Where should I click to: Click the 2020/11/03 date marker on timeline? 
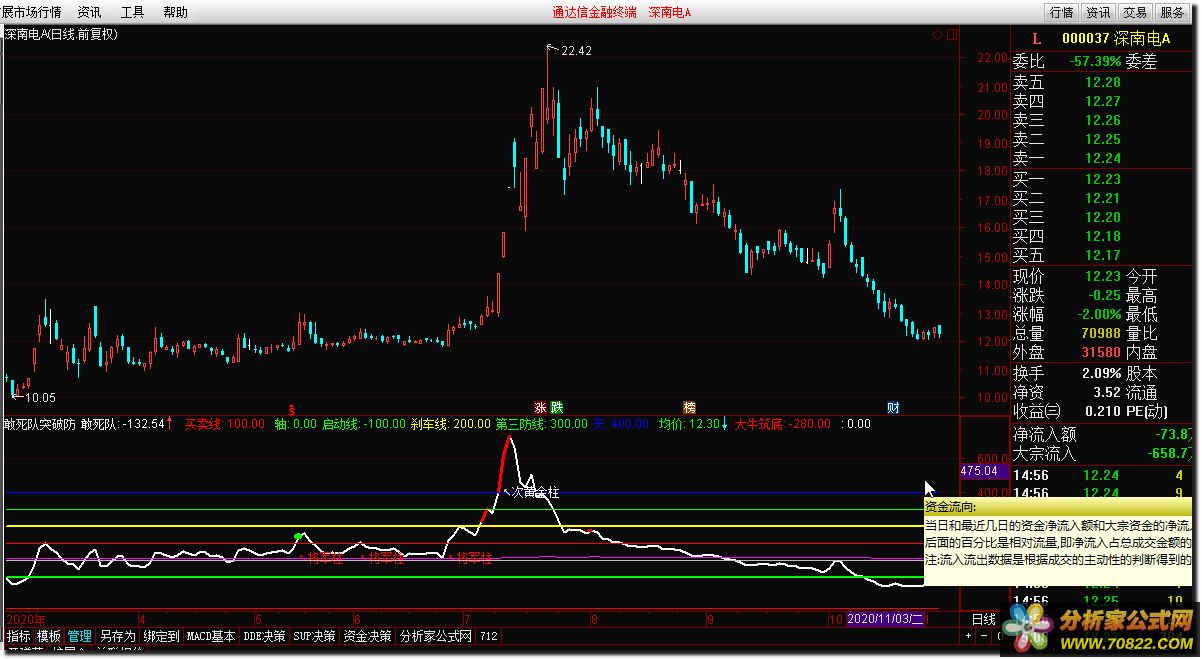click(886, 619)
